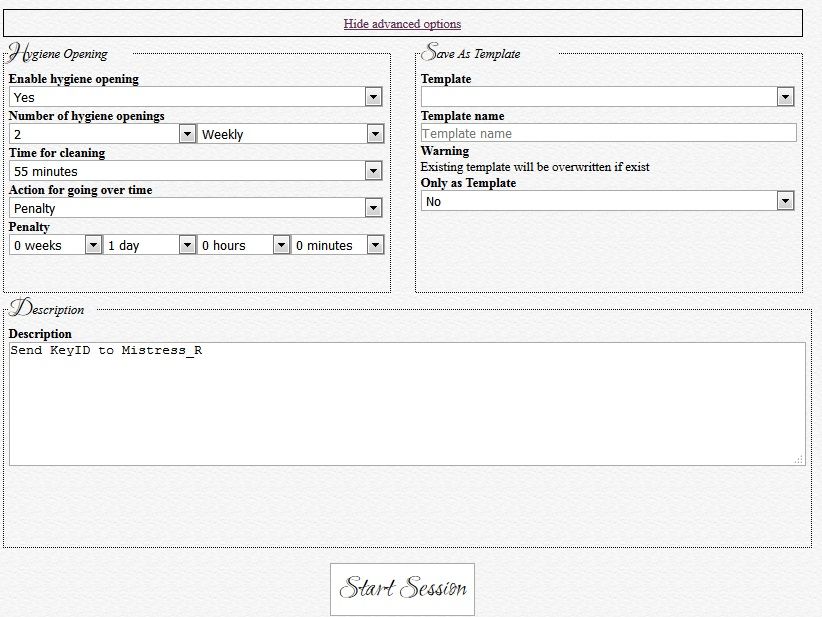Screen dimensions: 822x617
Task: Open the penalty weeks dropdown
Action: 55,245
